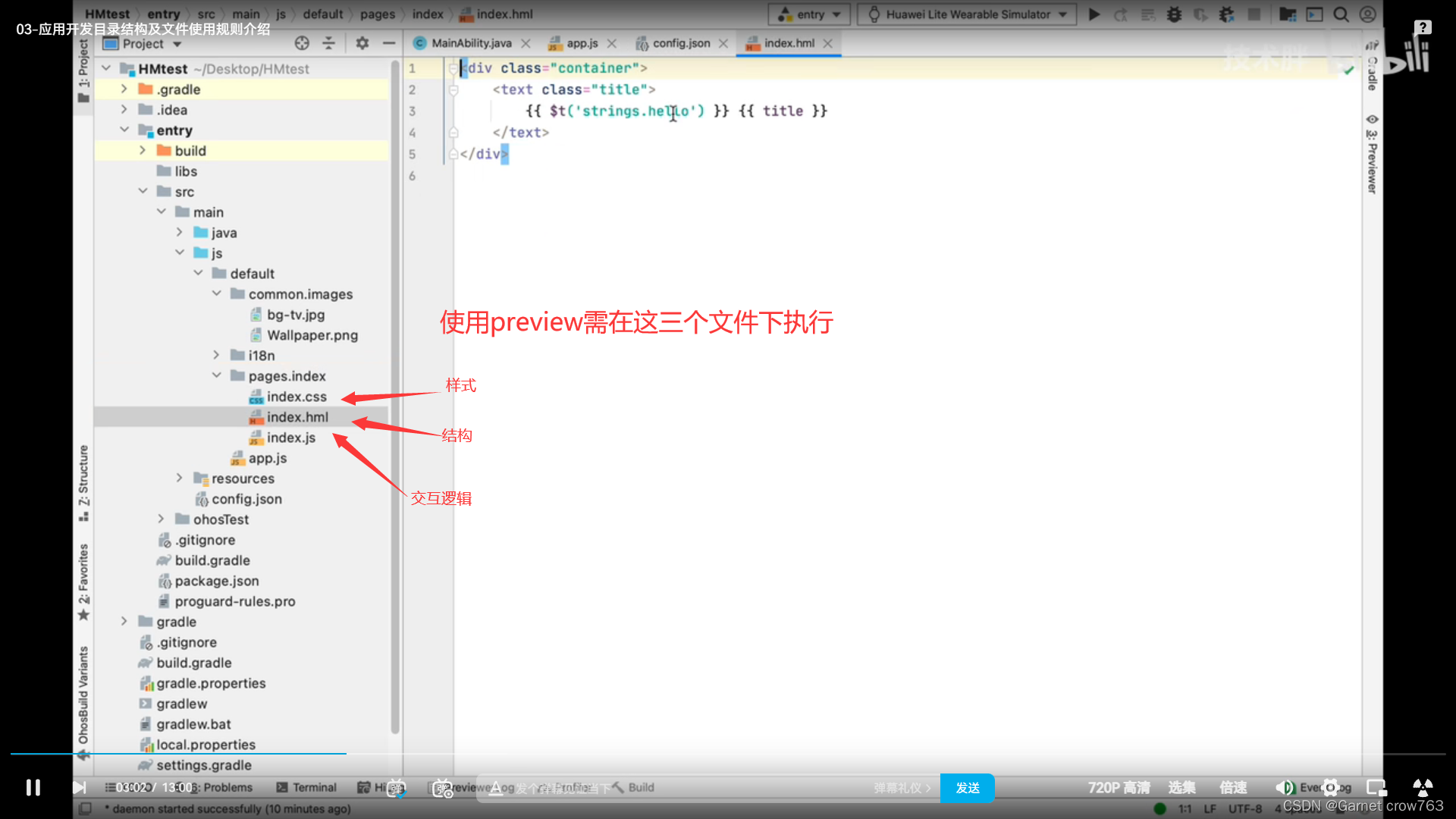
Task: Expand the i18n folder
Action: pos(216,355)
